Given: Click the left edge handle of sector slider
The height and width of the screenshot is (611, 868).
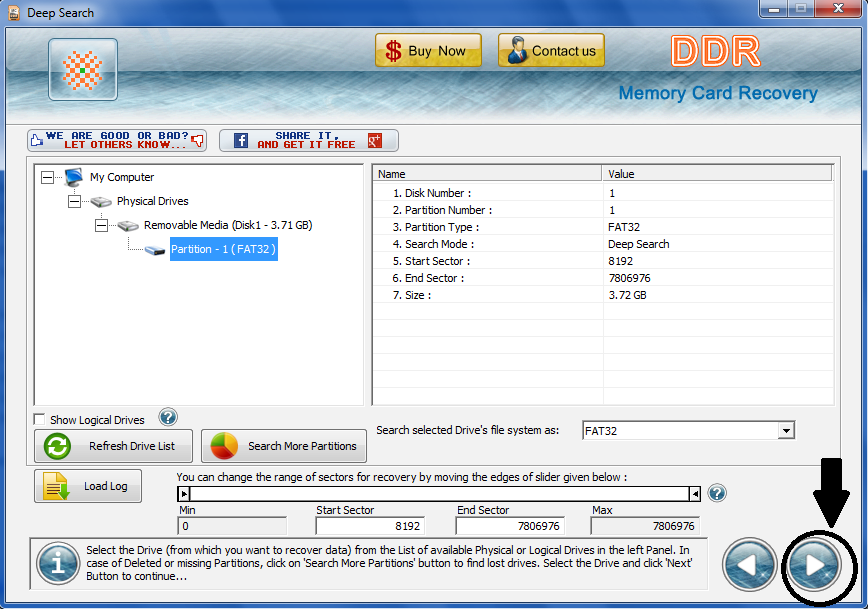Looking at the screenshot, I should (x=184, y=494).
